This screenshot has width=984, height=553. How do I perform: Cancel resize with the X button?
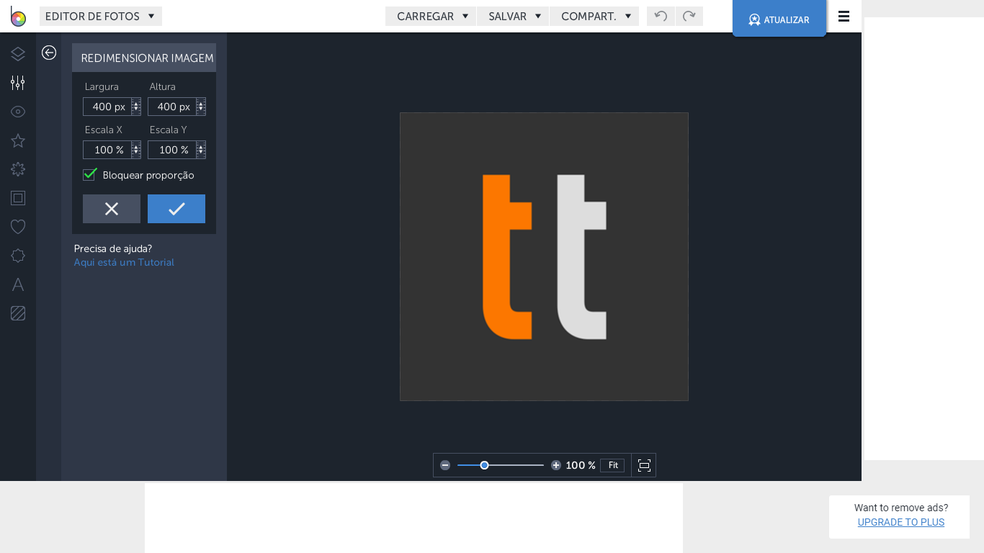click(x=112, y=208)
